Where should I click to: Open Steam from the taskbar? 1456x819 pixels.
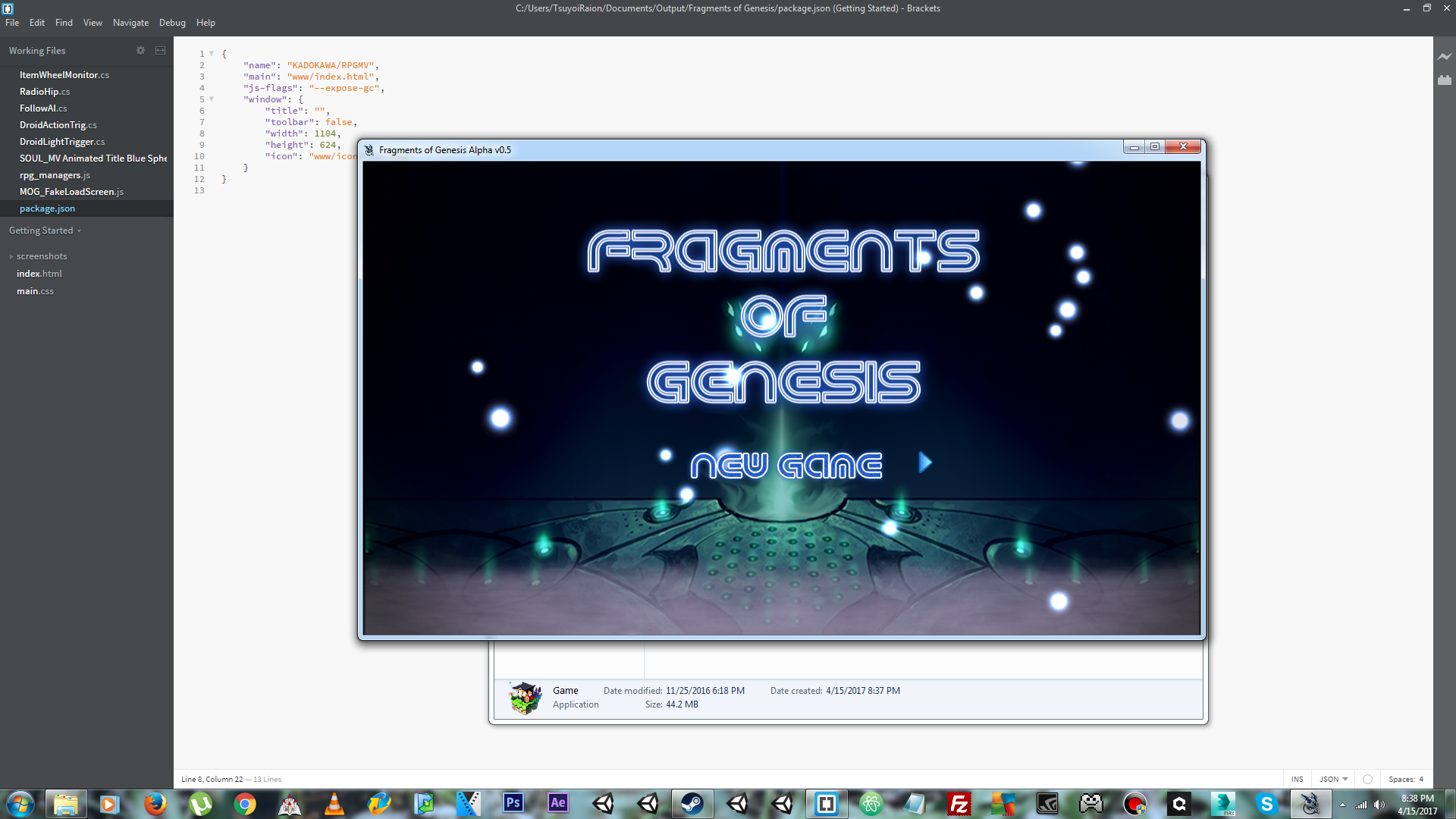click(x=692, y=803)
